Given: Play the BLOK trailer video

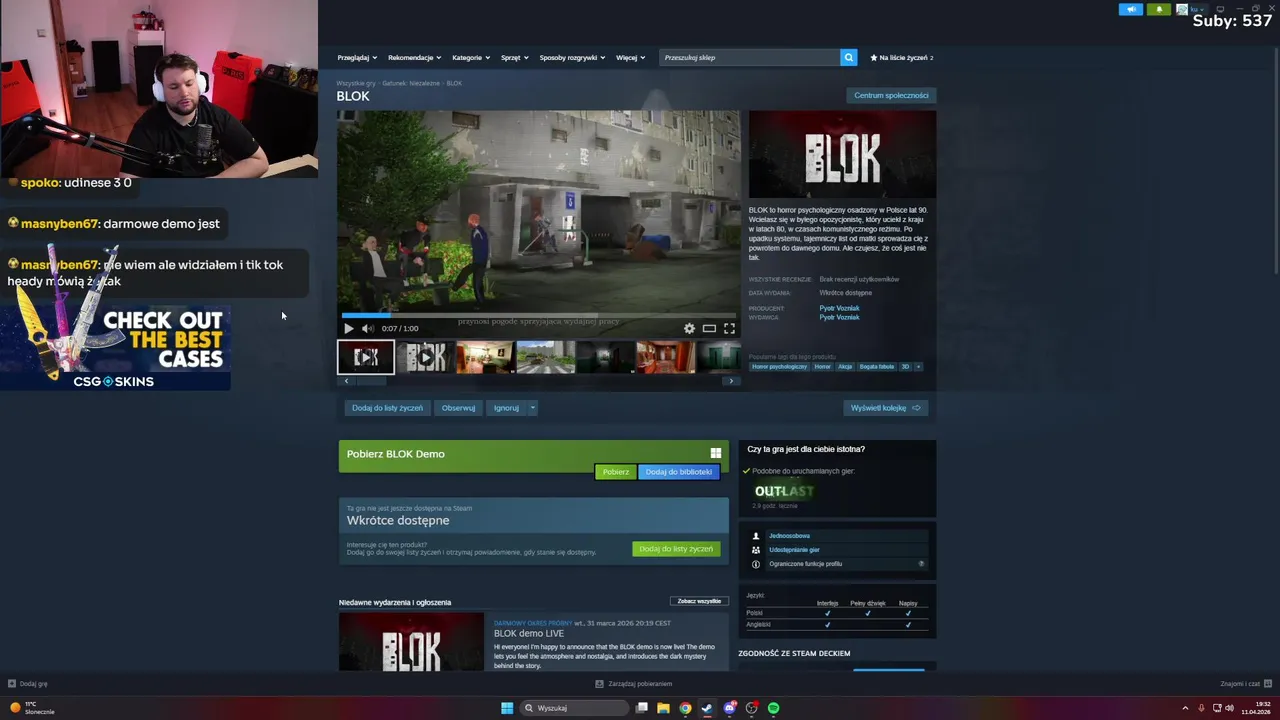Looking at the screenshot, I should click(348, 328).
